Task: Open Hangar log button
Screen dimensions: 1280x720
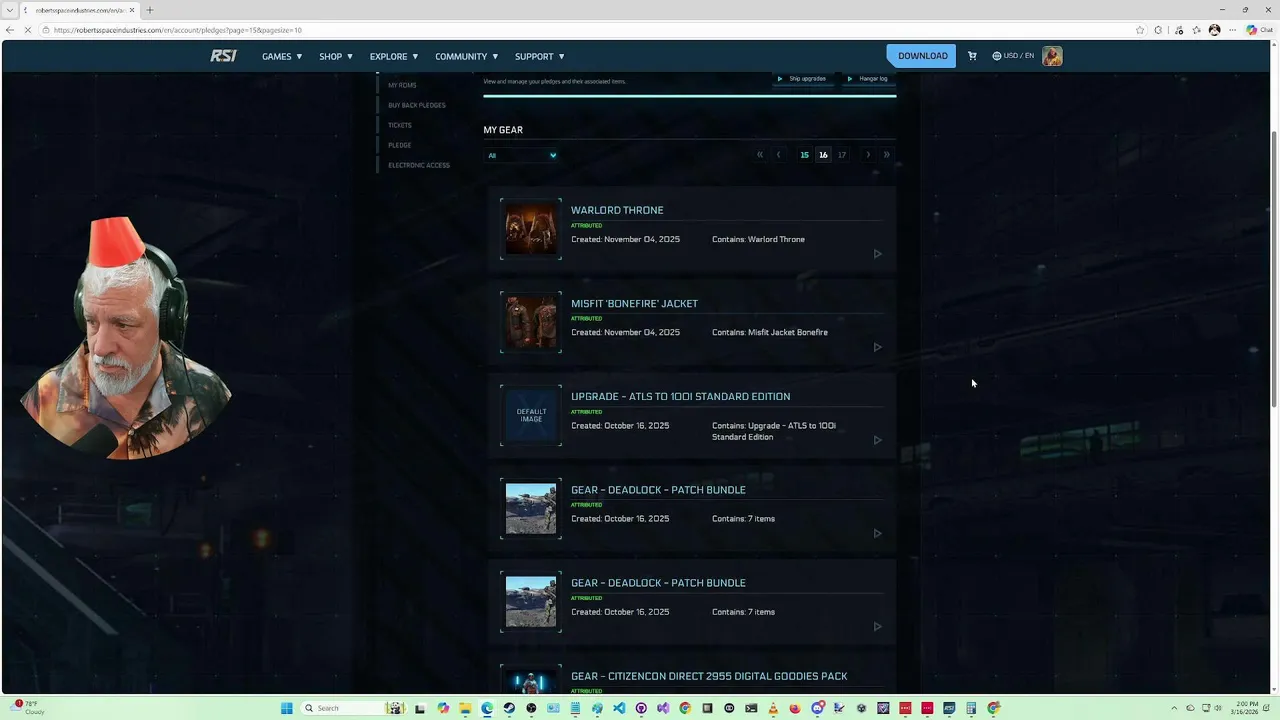Action: (x=868, y=79)
